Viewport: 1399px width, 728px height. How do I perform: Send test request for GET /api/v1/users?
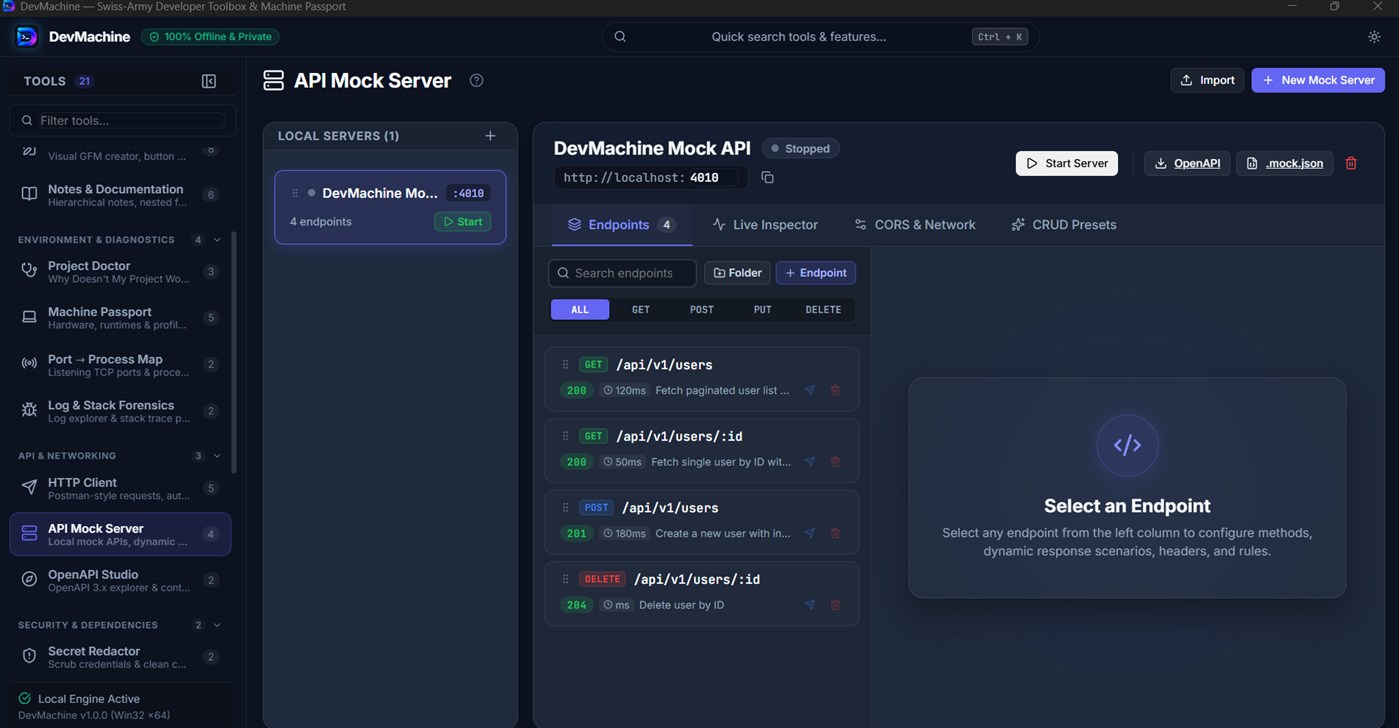click(x=810, y=390)
